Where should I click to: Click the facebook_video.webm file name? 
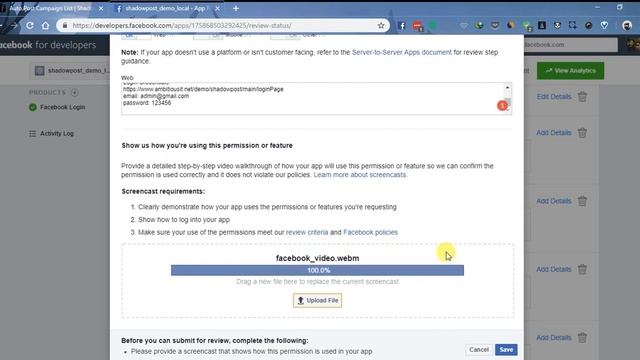(318, 258)
